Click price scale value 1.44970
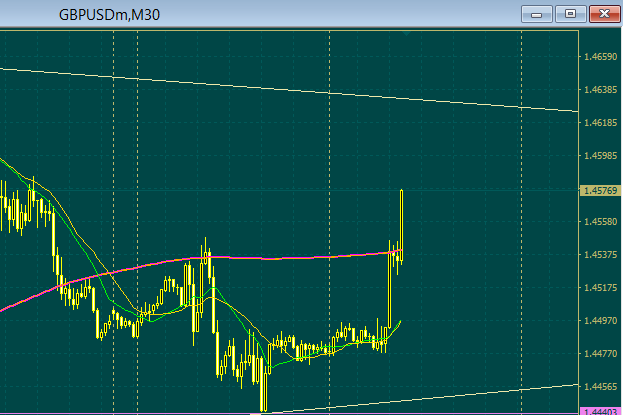Screen dimensions: 623x415 coord(600,320)
